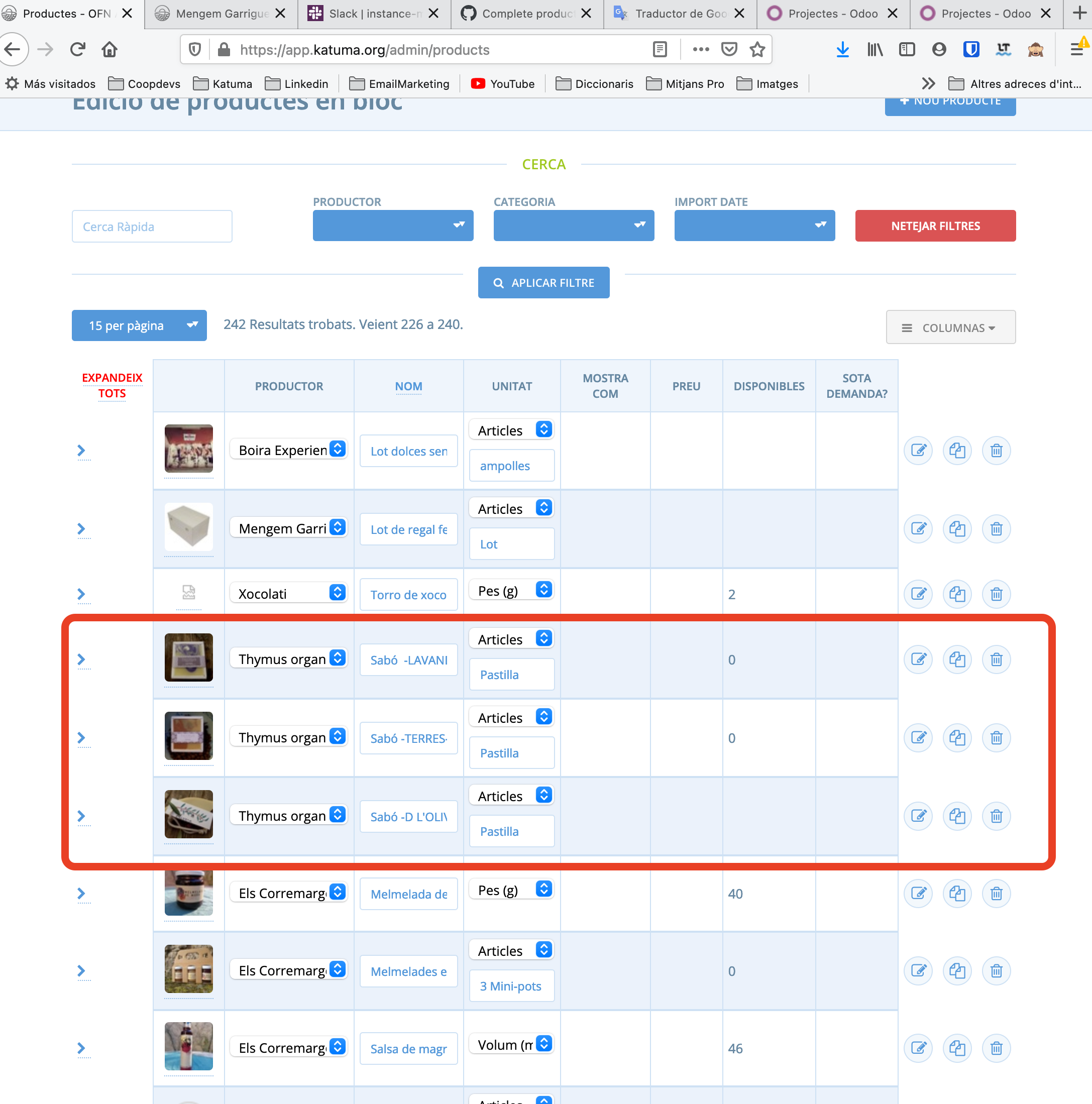Click the Firefox home icon
This screenshot has width=1092, height=1104.
(109, 50)
